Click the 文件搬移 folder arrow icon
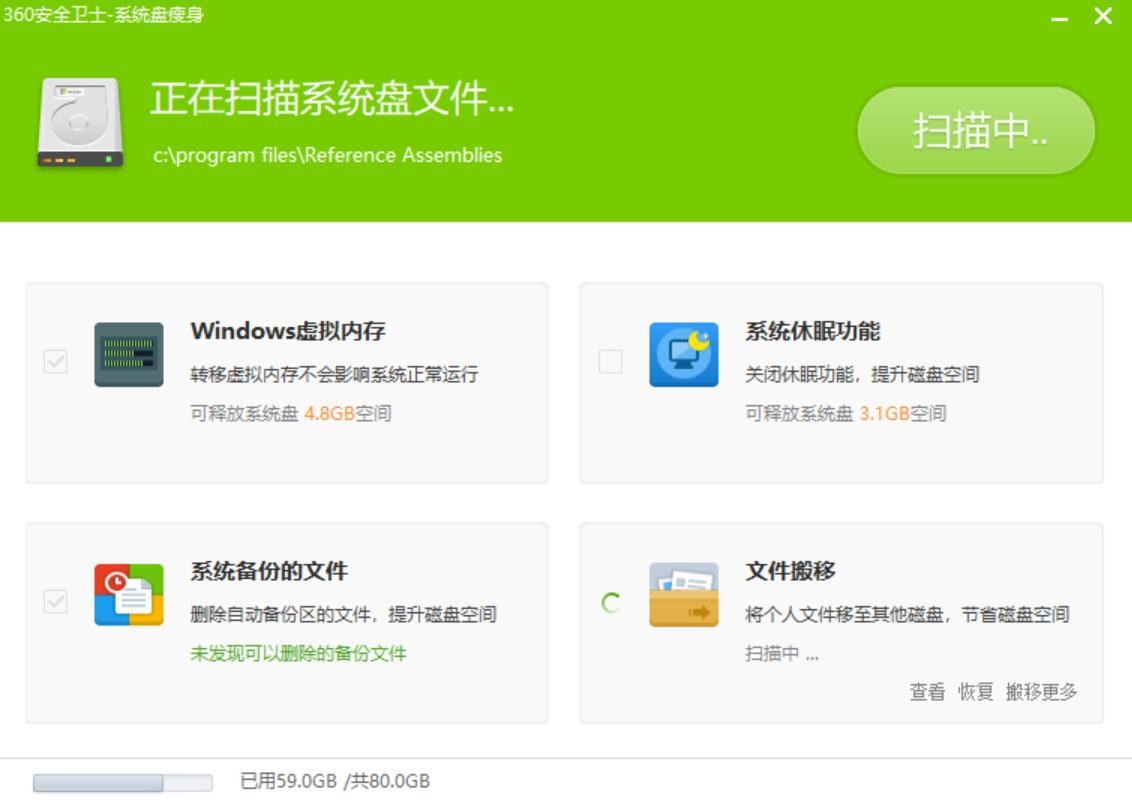 click(x=683, y=595)
